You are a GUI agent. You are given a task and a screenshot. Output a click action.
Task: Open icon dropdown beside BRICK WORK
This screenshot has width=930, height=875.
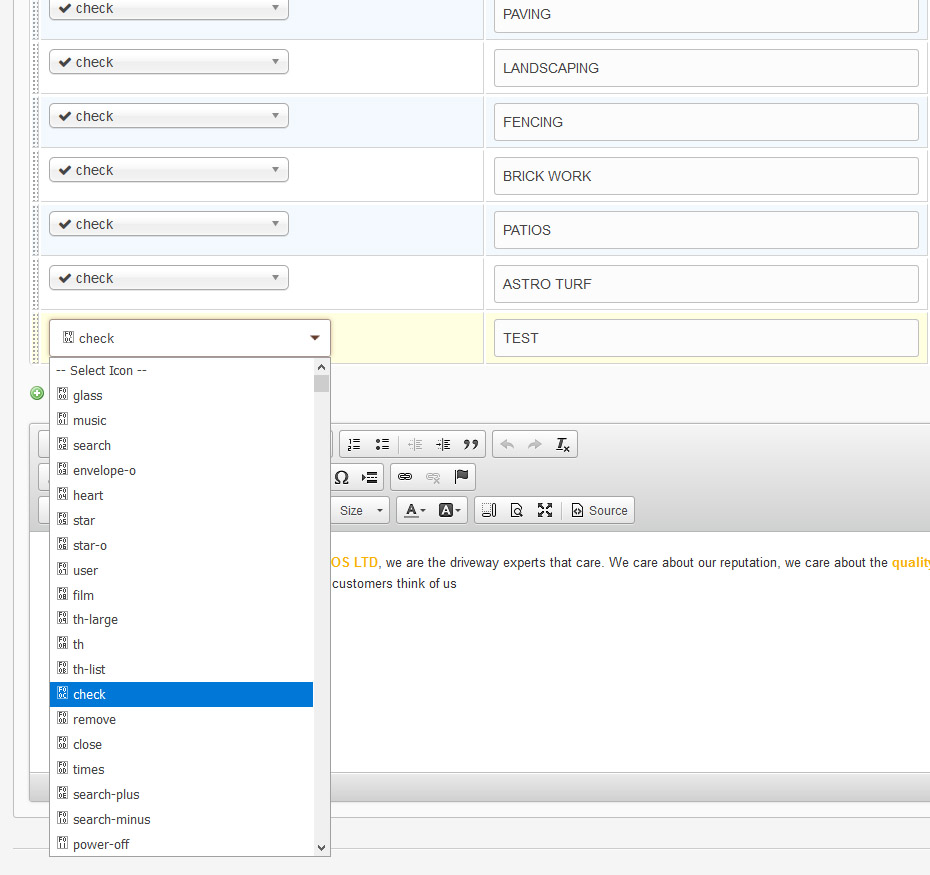169,170
